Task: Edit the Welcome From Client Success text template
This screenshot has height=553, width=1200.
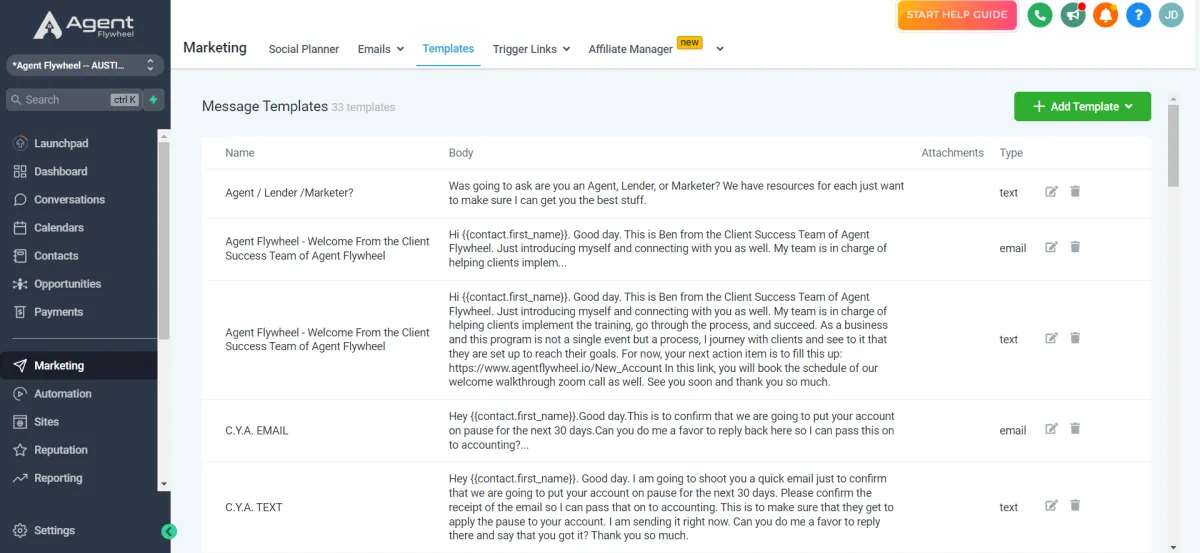Action: 1051,338
